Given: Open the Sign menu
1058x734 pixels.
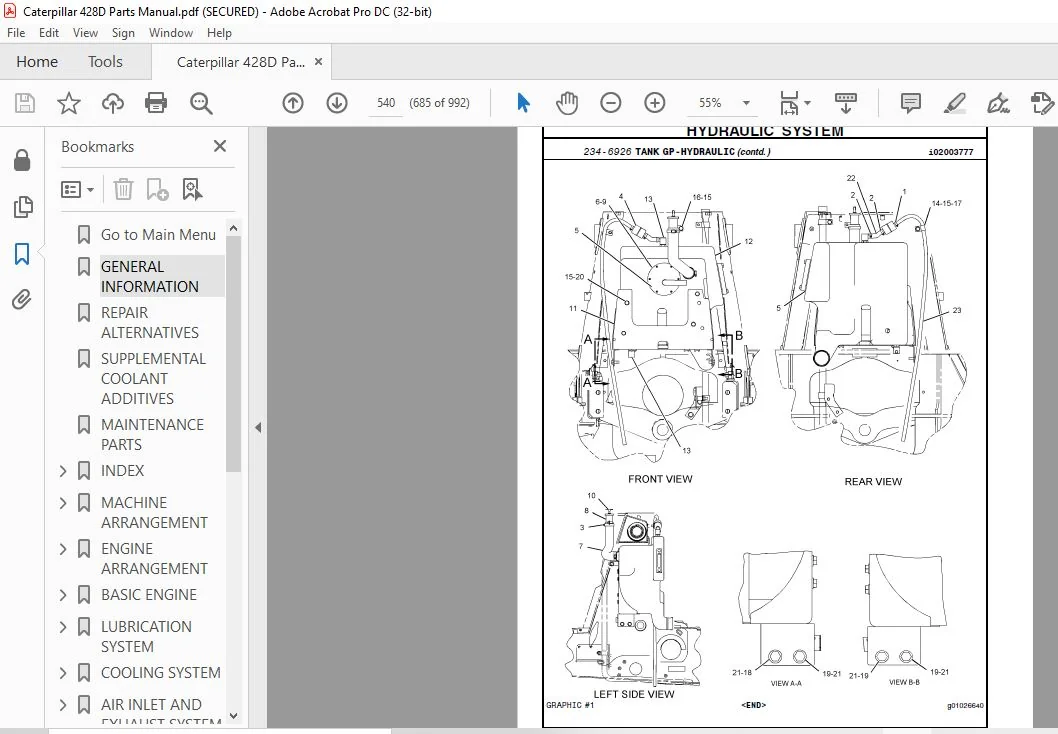Looking at the screenshot, I should 123,32.
